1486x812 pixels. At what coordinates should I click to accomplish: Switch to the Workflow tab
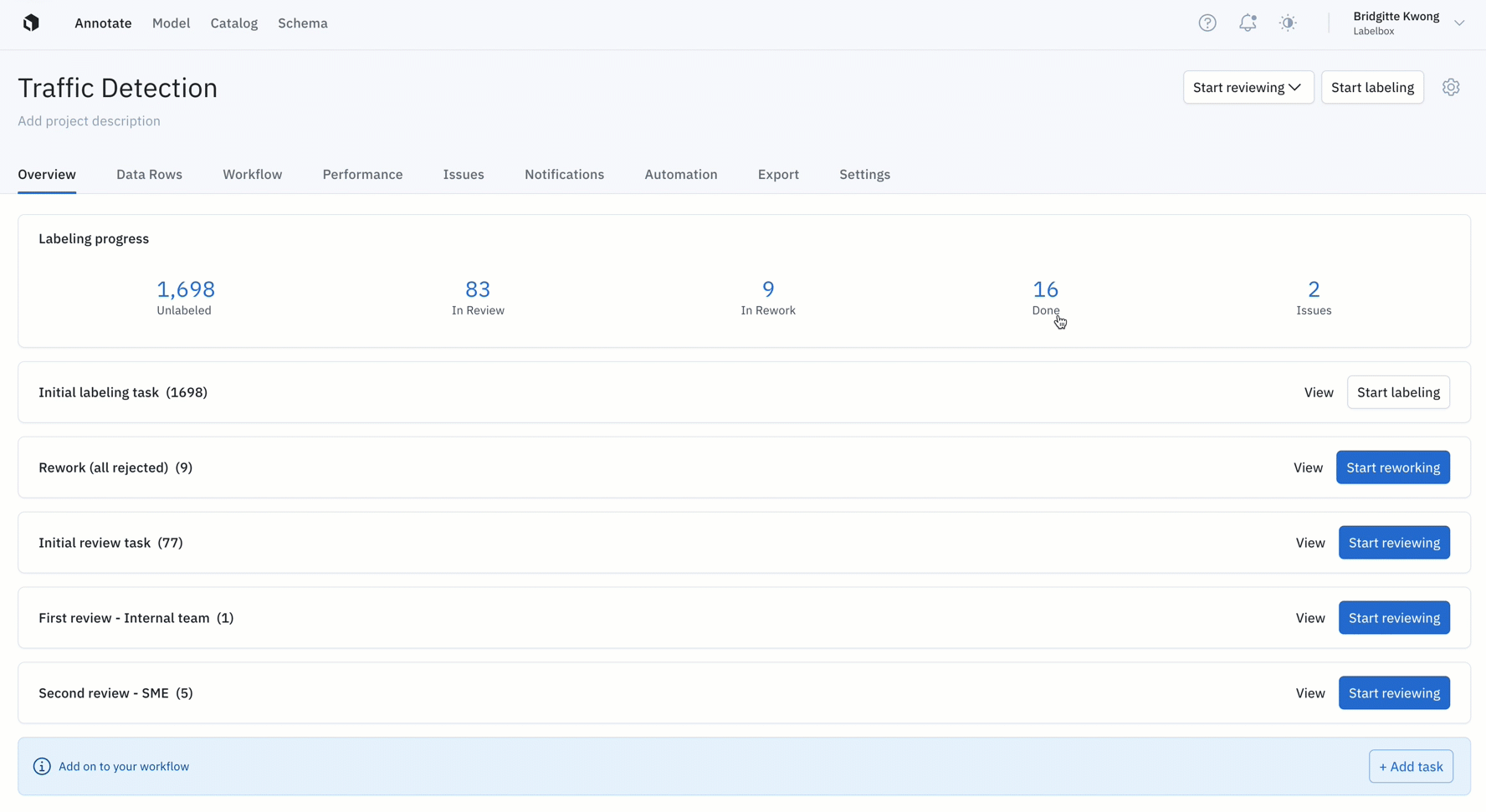pyautogui.click(x=252, y=174)
